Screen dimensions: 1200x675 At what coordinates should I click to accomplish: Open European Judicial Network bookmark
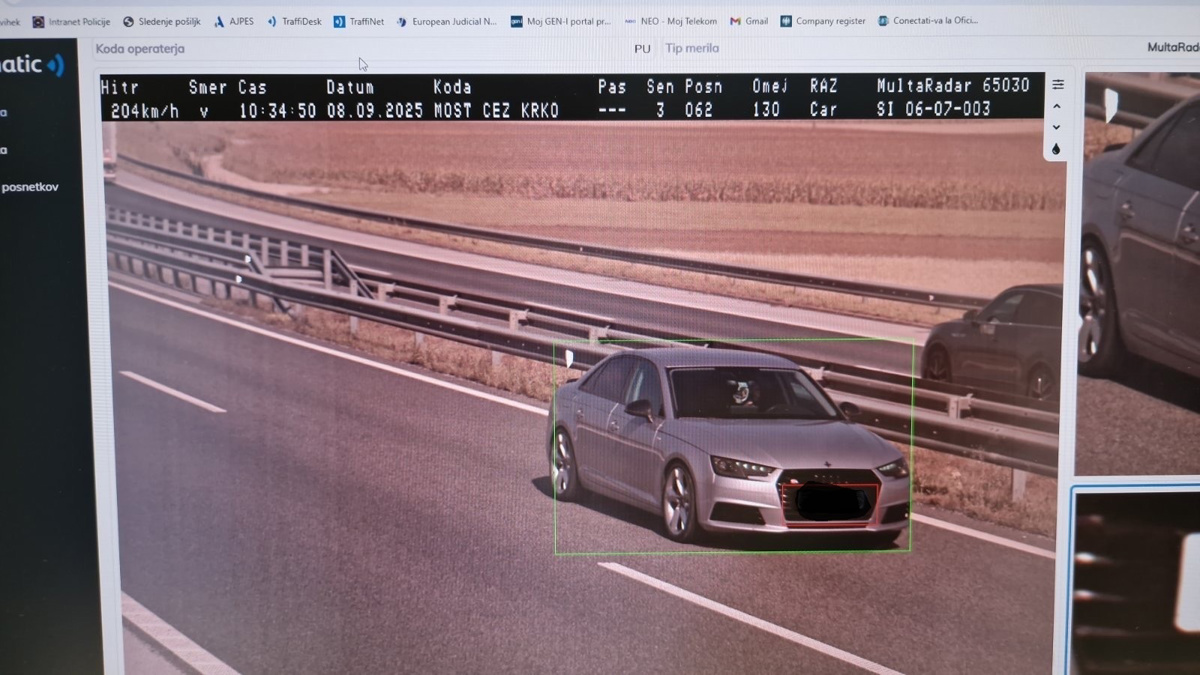[x=447, y=21]
